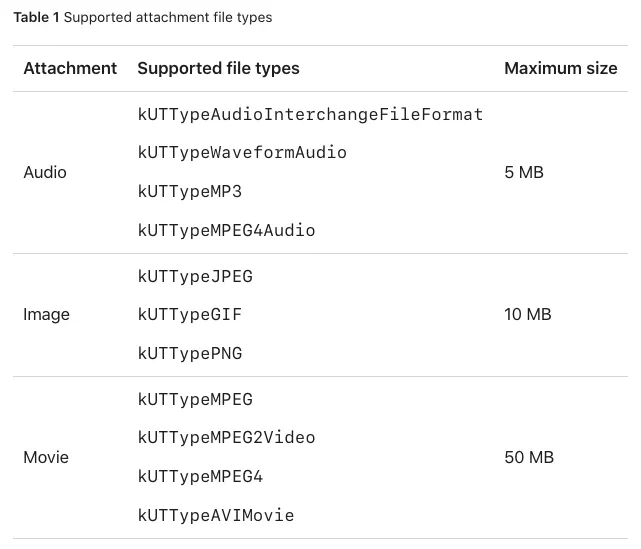Select the kUTTypeGIF entry
The width and height of the screenshot is (641, 549).
190,315
